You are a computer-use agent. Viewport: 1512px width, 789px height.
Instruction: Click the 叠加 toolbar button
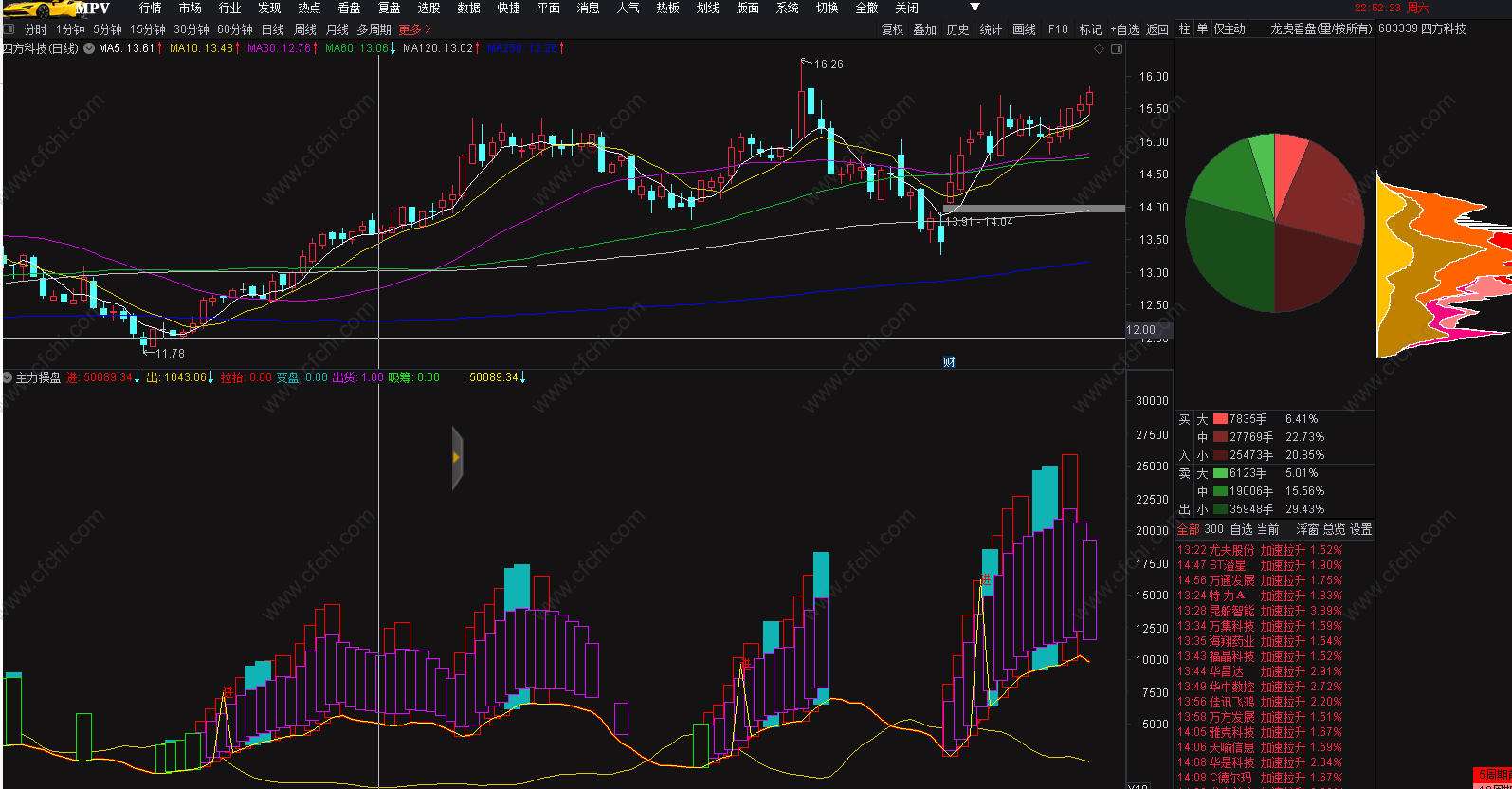(925, 29)
